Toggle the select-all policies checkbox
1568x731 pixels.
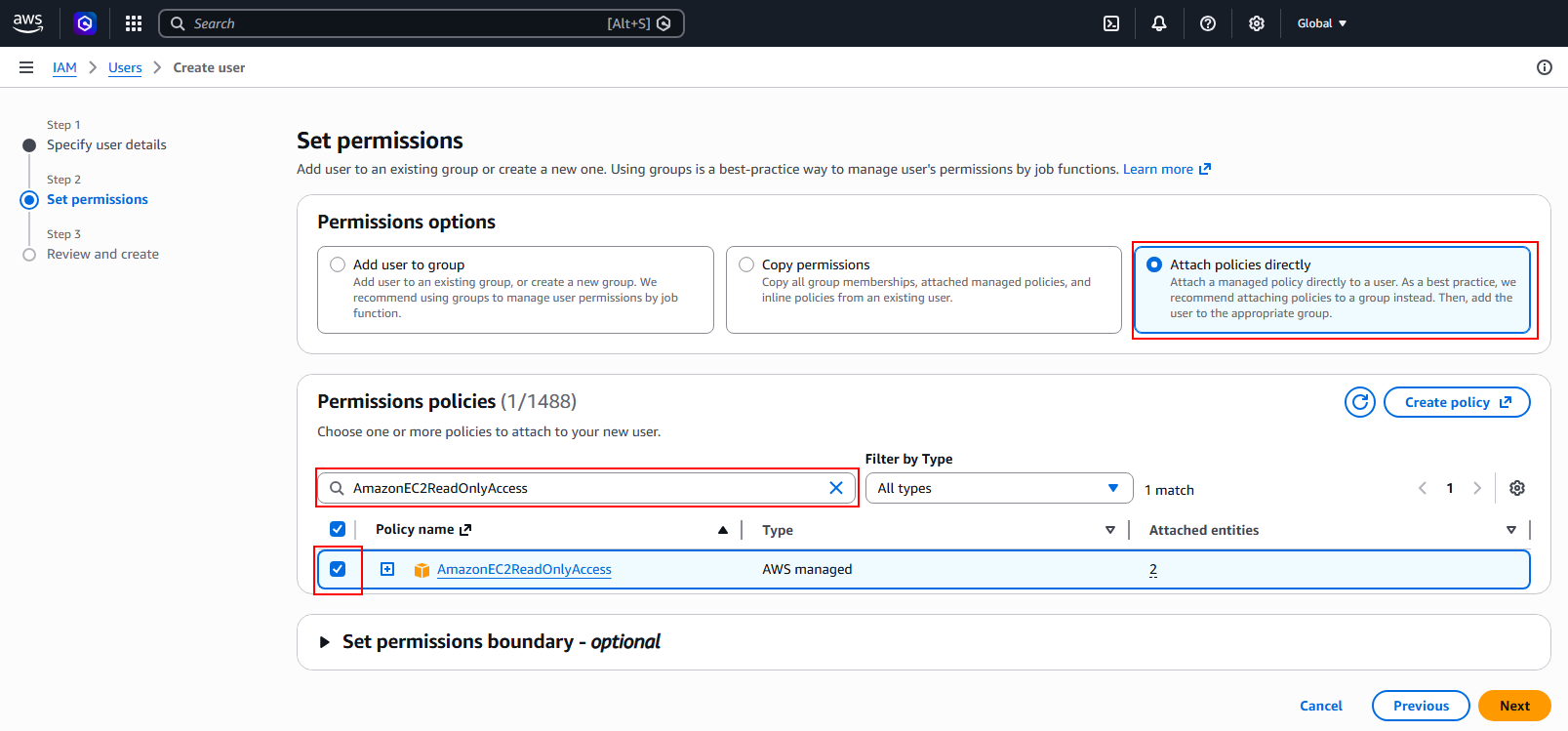click(338, 529)
